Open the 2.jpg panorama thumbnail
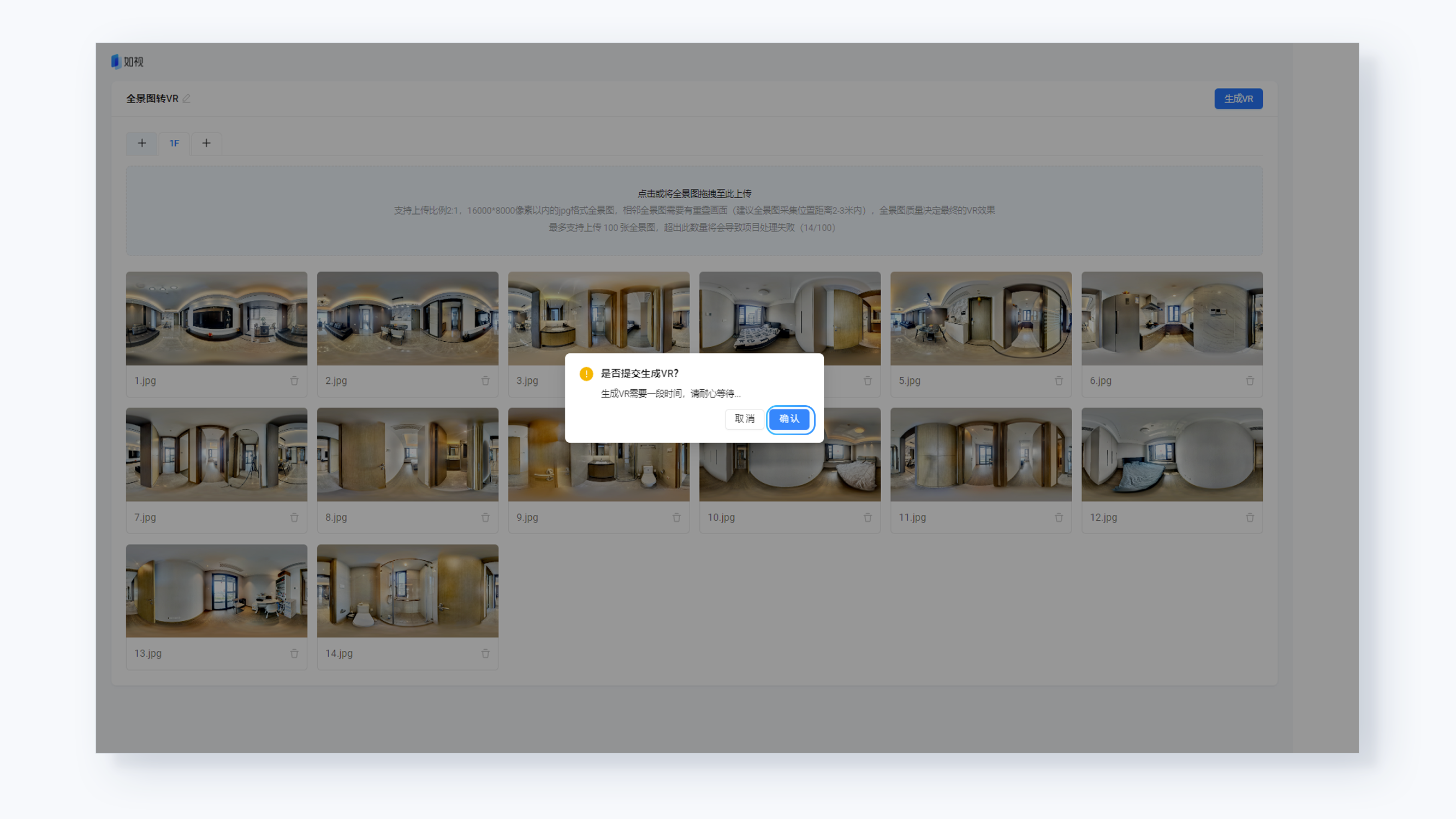 (407, 318)
